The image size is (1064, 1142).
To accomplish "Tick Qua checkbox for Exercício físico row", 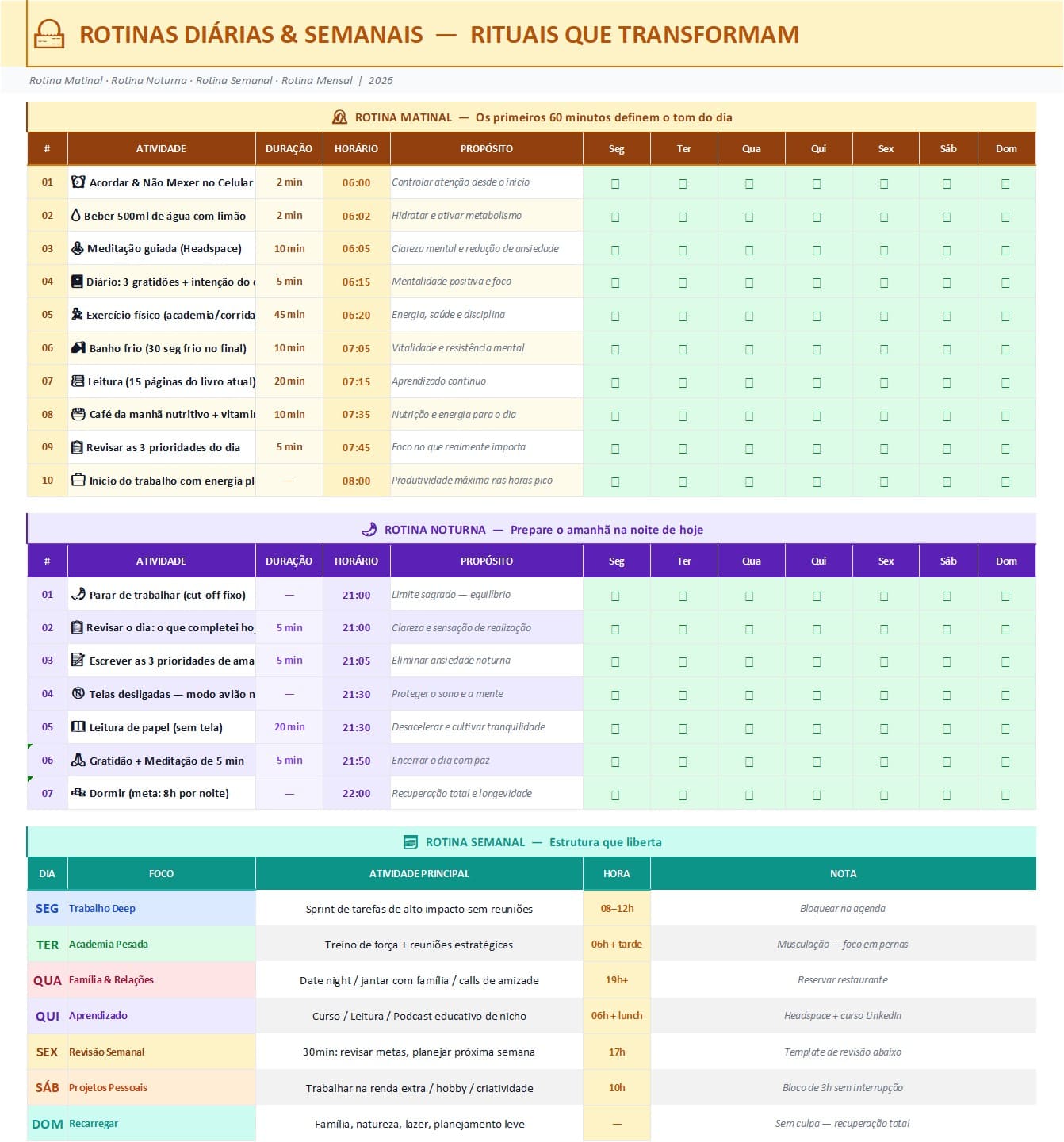I will point(749,316).
